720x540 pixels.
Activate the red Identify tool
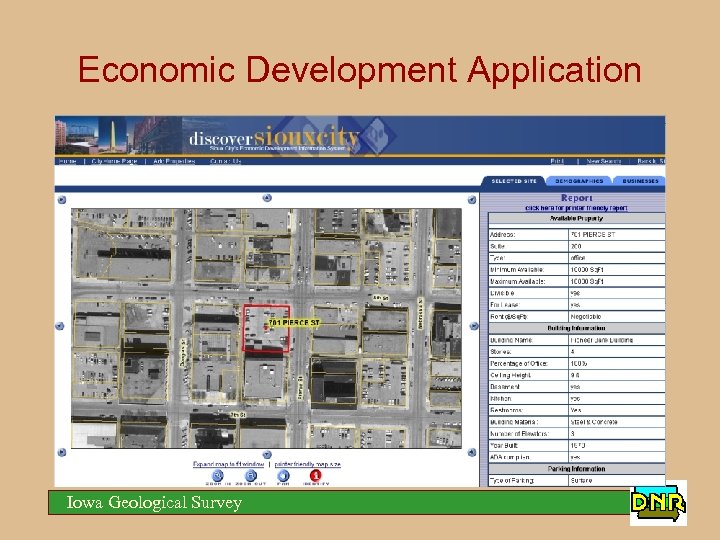[315, 476]
